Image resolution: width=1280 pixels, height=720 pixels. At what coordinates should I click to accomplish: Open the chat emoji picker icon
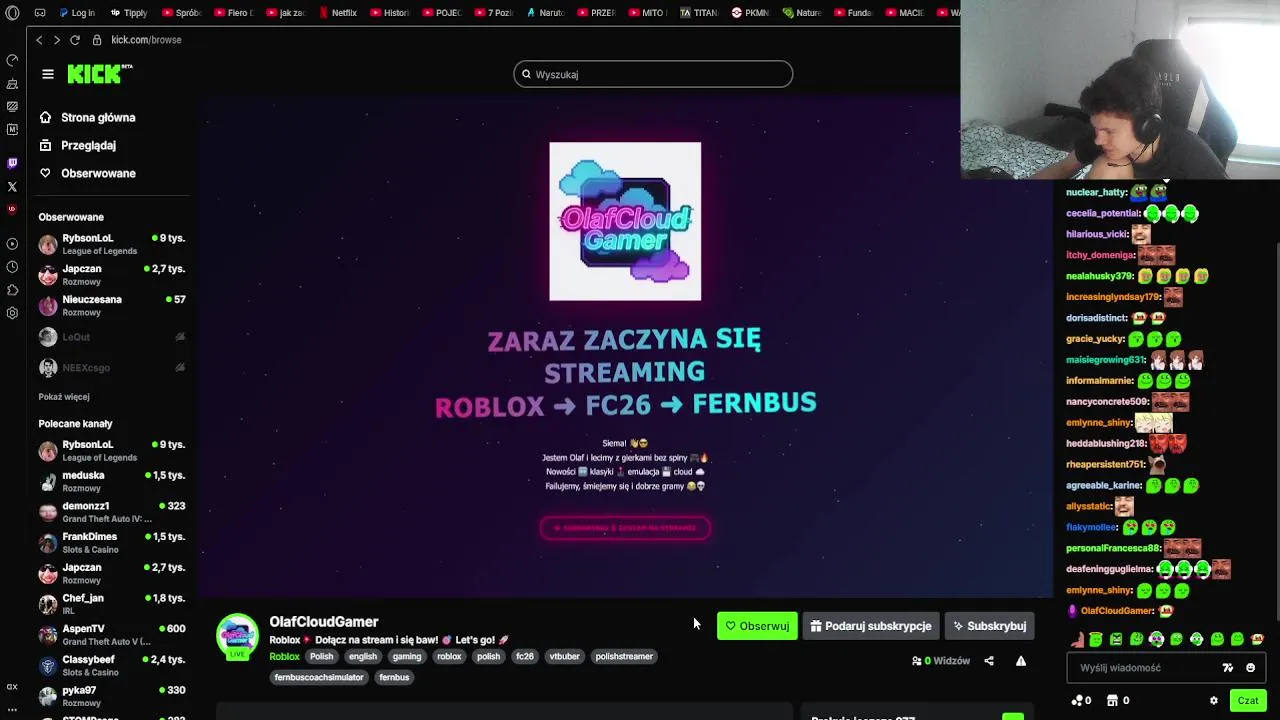(x=1250, y=668)
